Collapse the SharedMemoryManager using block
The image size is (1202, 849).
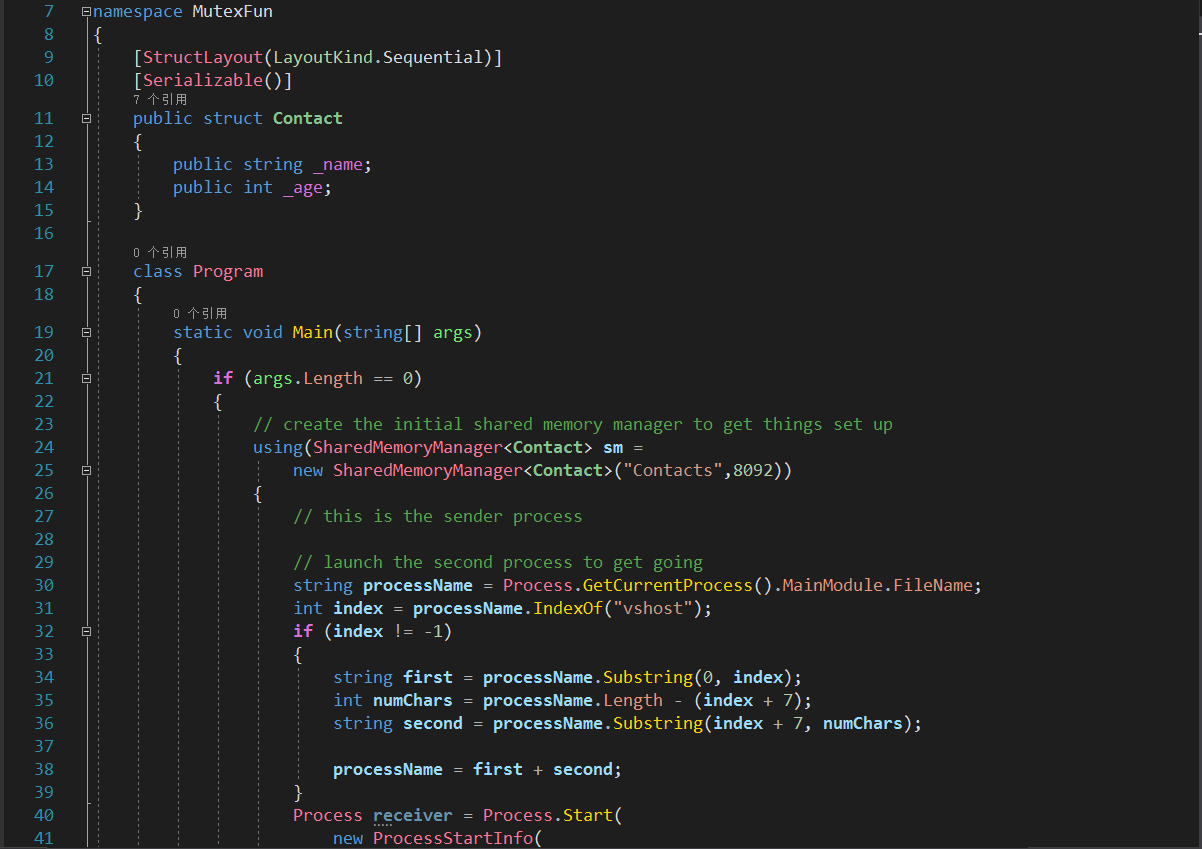[86, 470]
